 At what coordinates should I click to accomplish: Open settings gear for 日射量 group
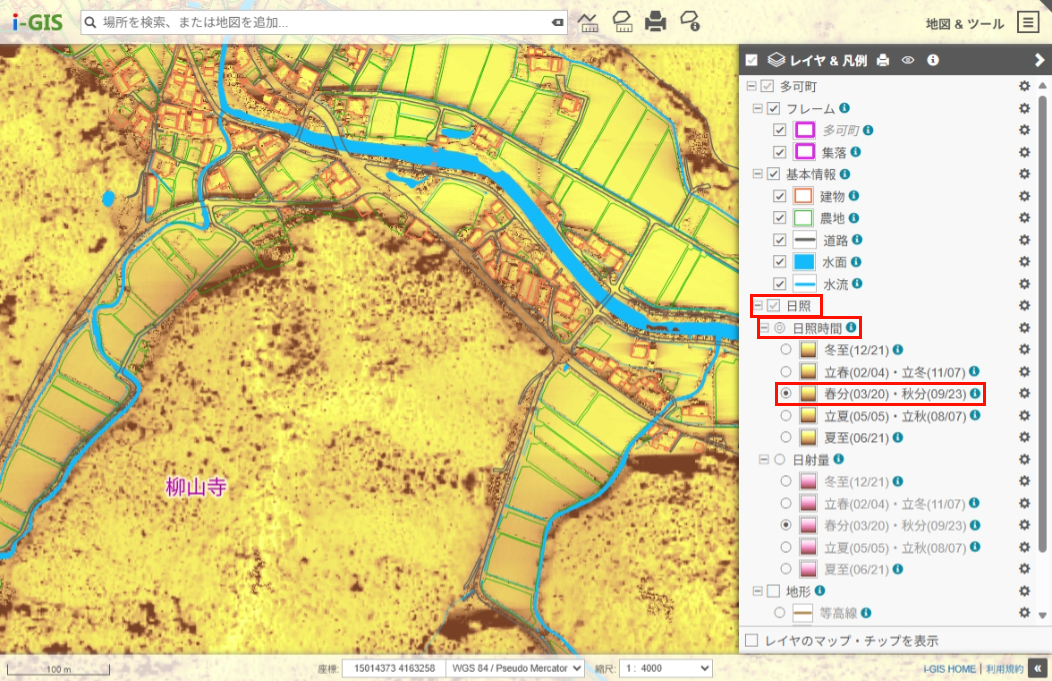click(1024, 460)
